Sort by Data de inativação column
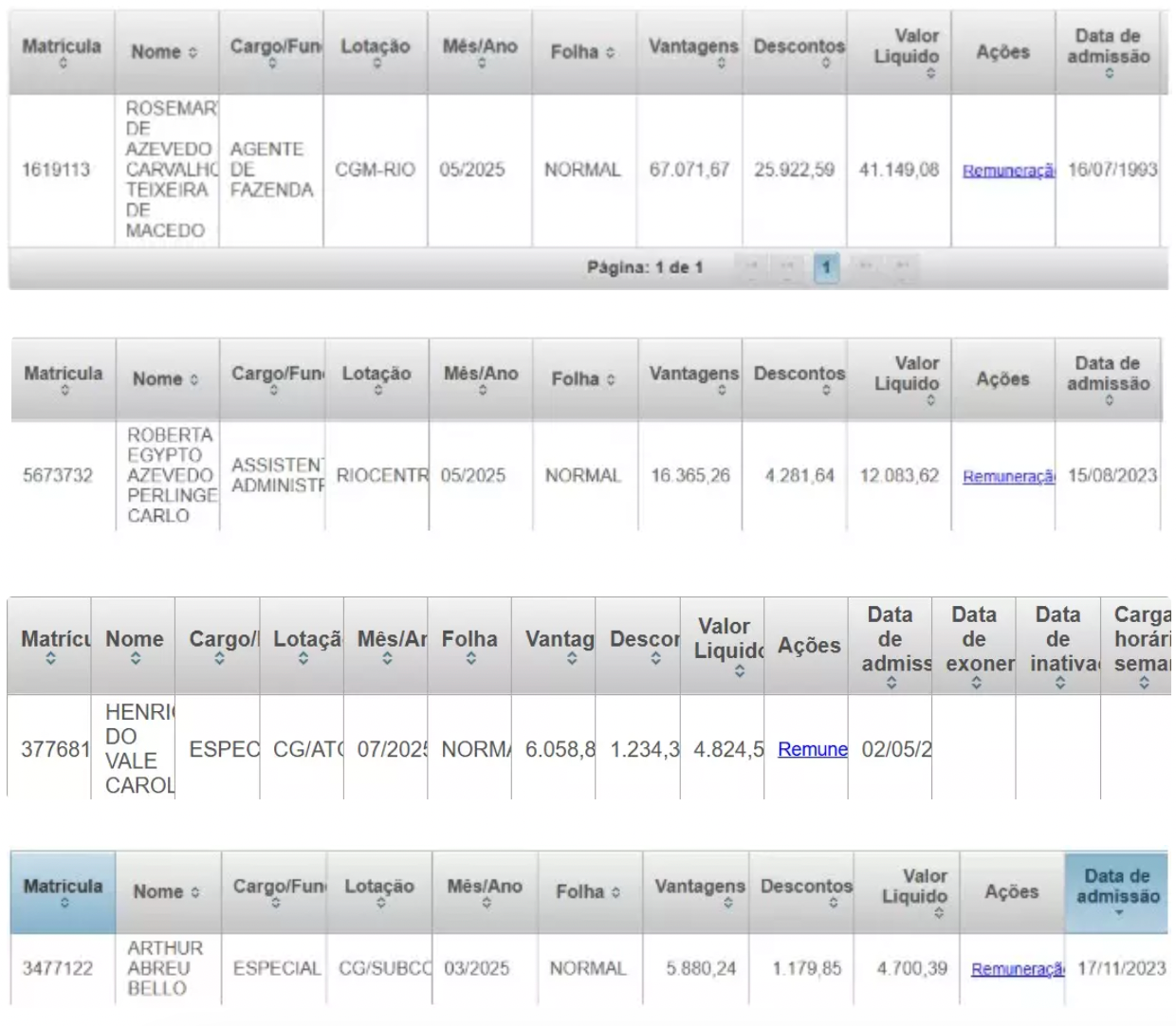 1057,645
